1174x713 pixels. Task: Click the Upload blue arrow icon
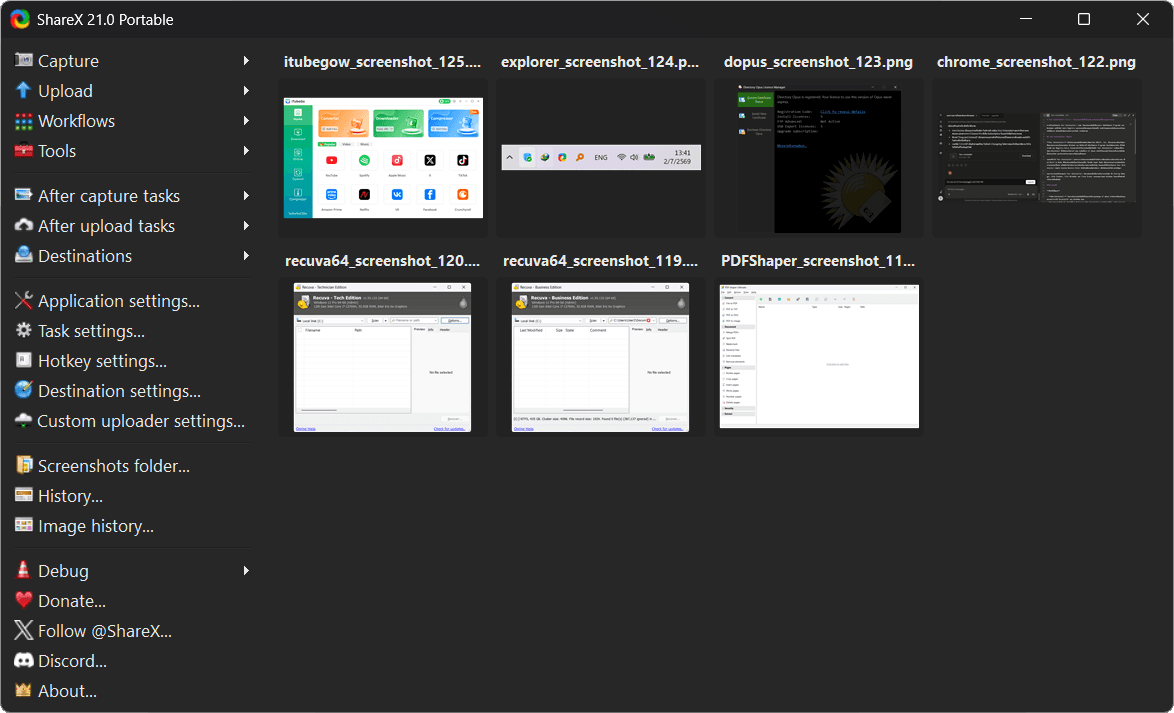point(24,91)
